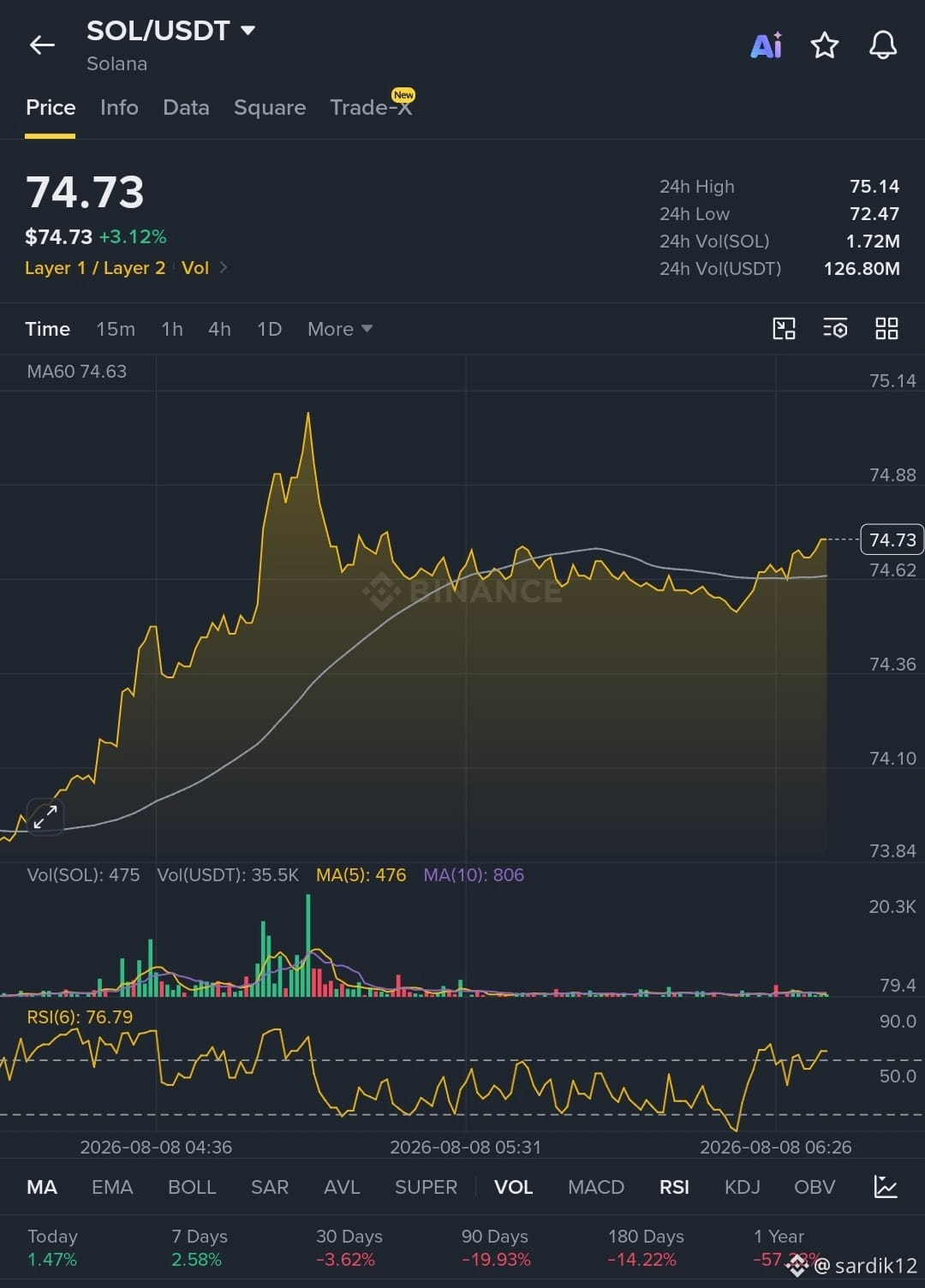Open price alert bell icon

tap(883, 45)
